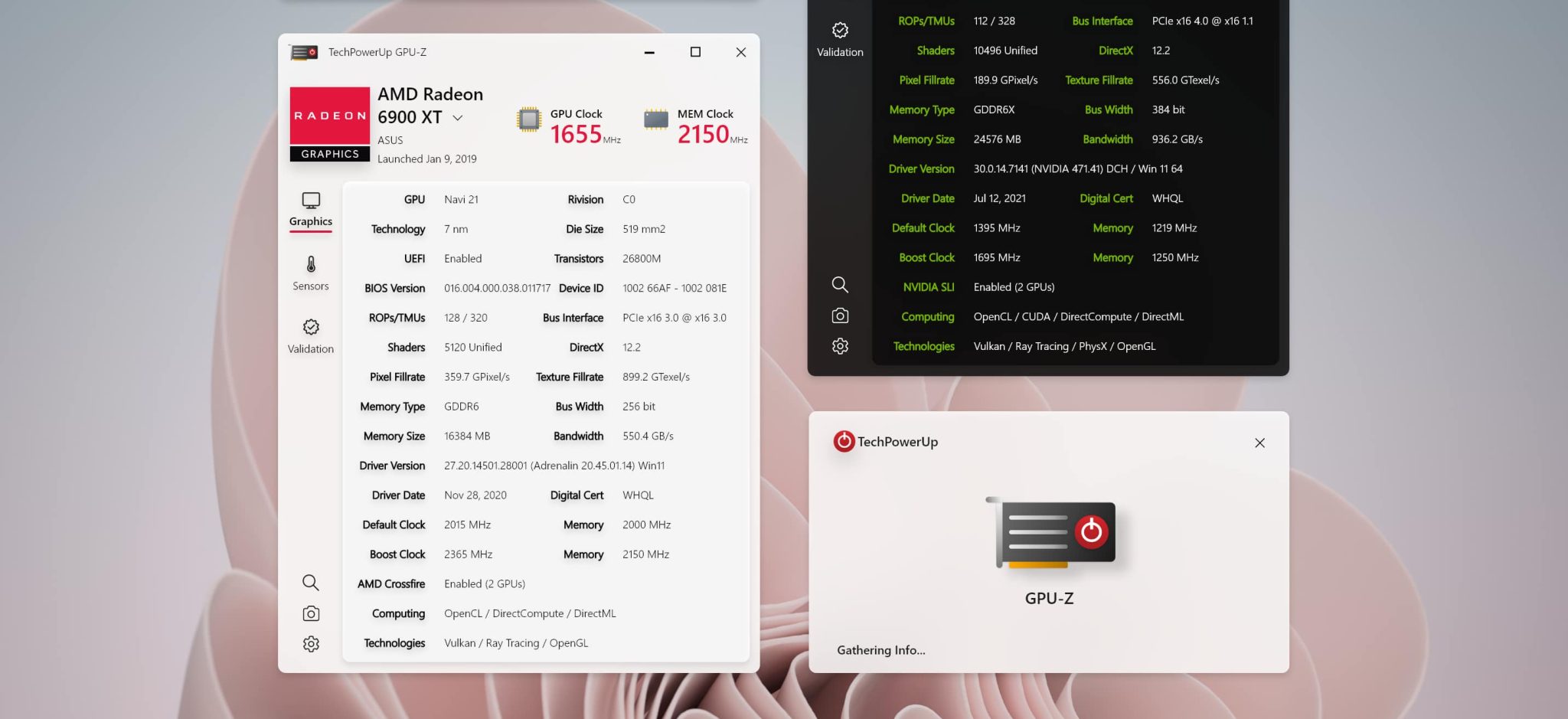Select the Validation tab in the dark window
Image resolution: width=1568 pixels, height=719 pixels.
pos(840,39)
